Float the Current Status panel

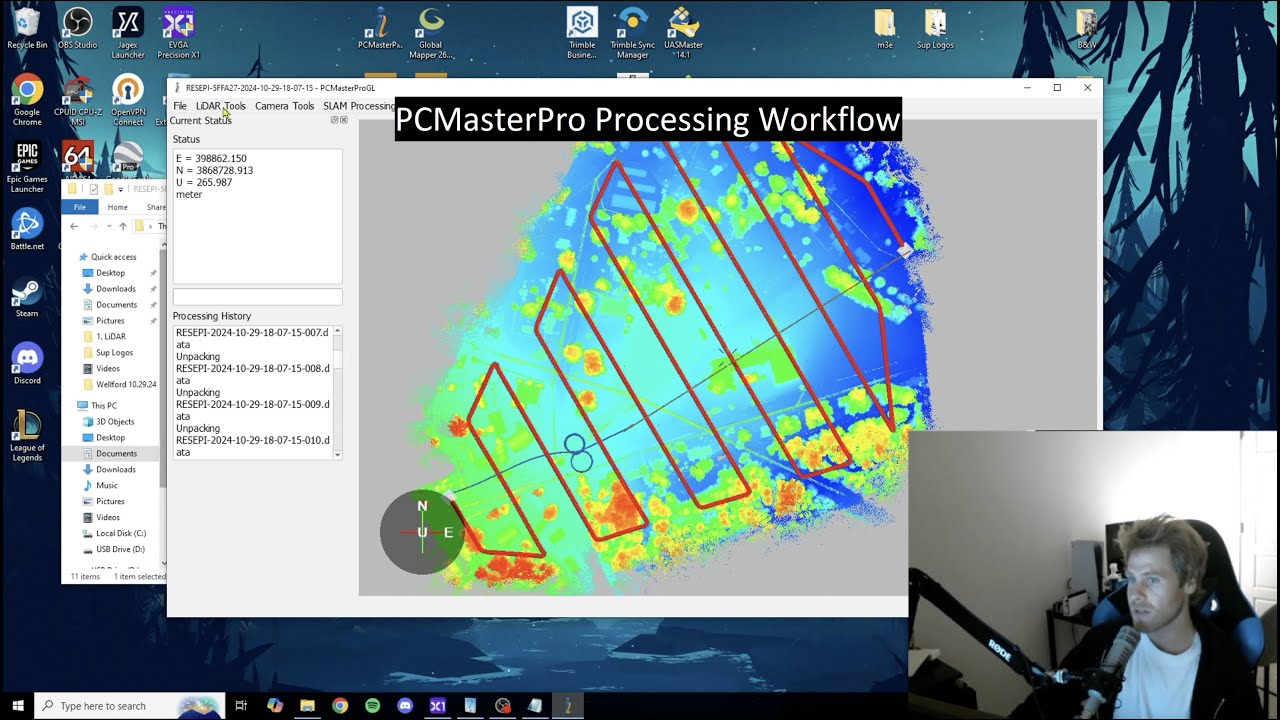point(335,120)
